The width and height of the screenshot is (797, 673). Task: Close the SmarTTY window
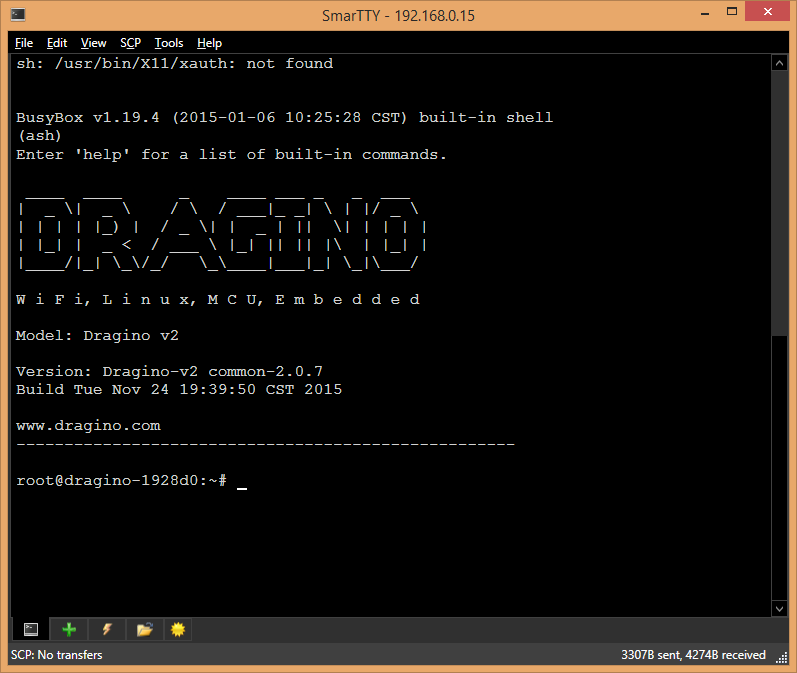pos(768,12)
